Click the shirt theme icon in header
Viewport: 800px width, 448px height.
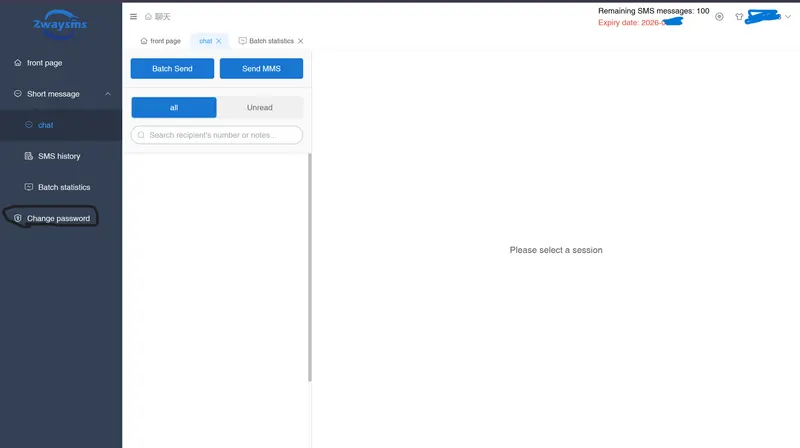coord(739,17)
